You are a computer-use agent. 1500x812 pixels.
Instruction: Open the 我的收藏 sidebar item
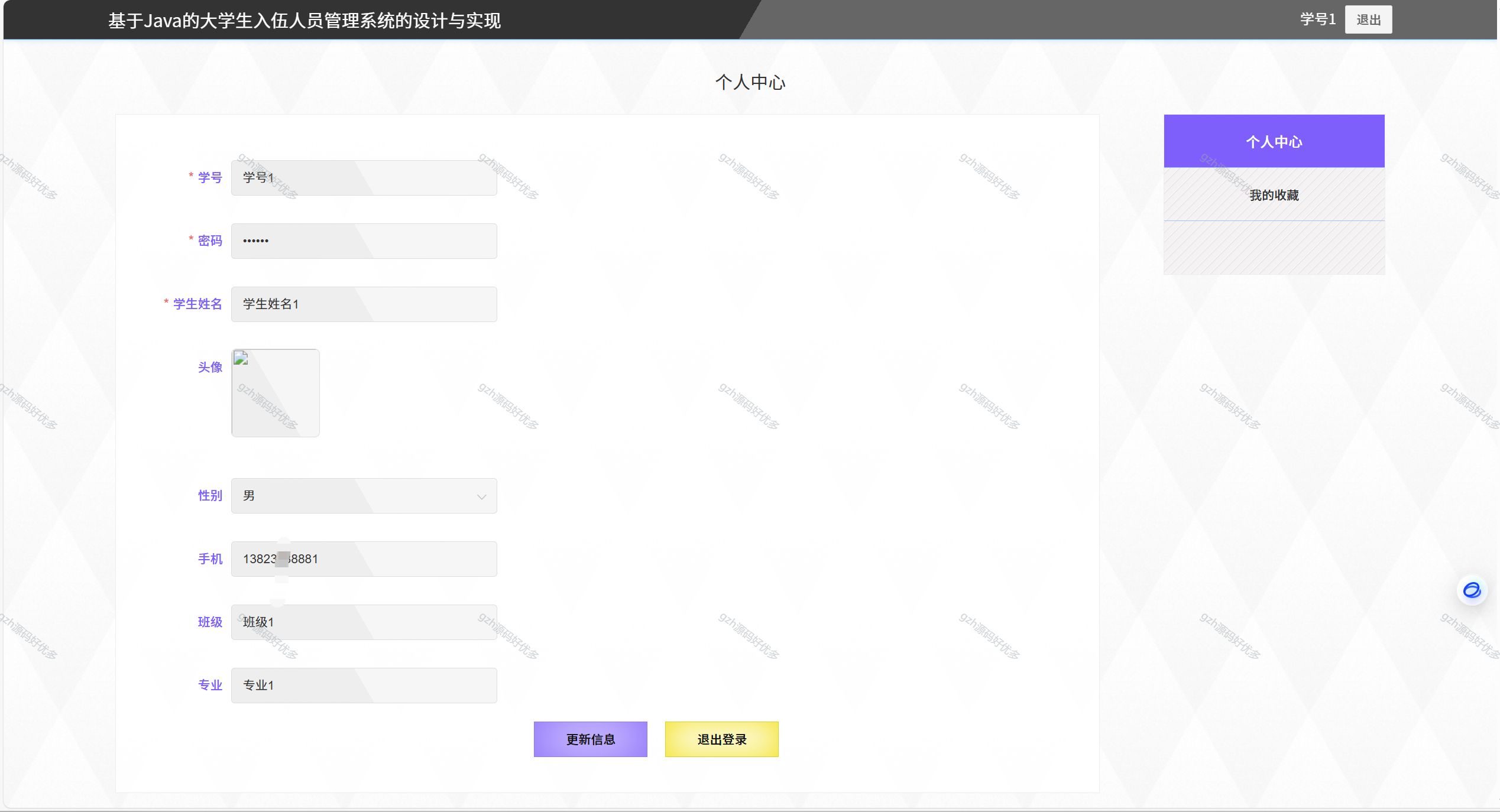[x=1274, y=195]
